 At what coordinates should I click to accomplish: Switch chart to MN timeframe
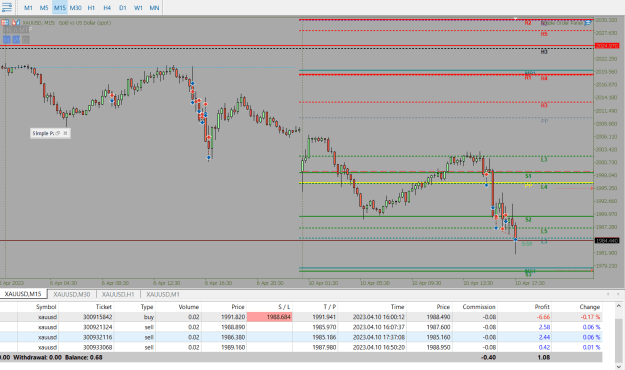click(x=154, y=8)
